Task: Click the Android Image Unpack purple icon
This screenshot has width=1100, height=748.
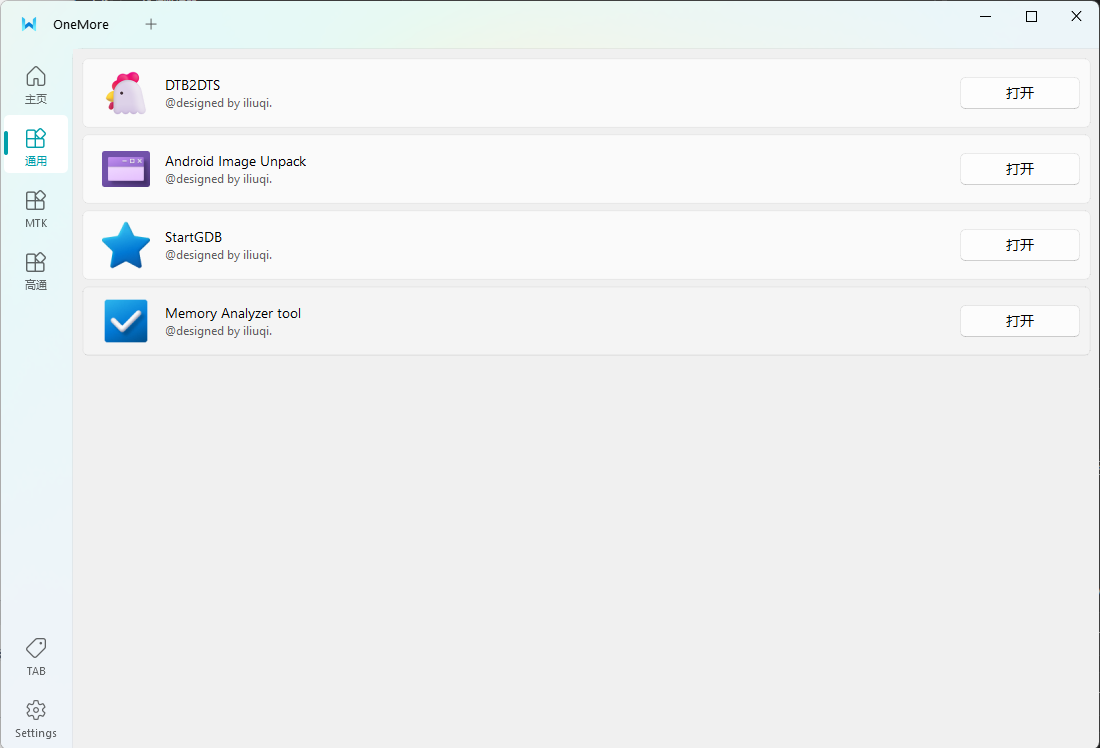Action: pyautogui.click(x=126, y=169)
